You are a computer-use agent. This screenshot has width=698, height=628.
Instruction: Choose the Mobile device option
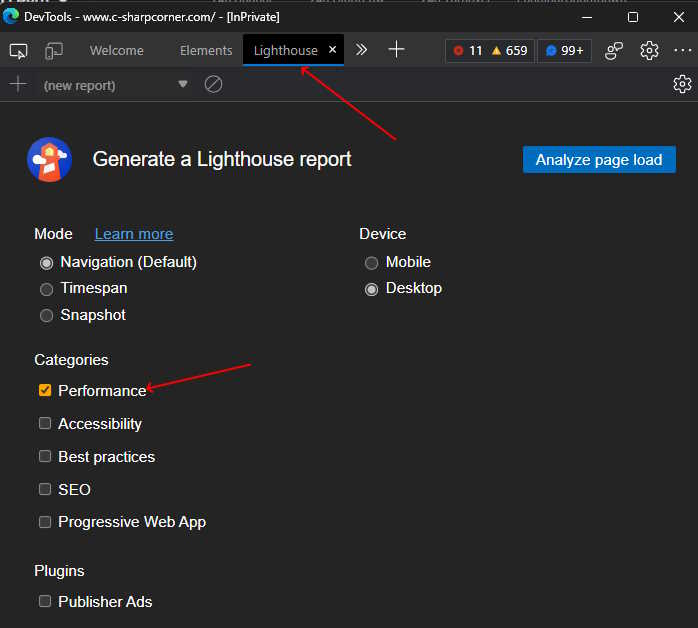click(x=371, y=263)
